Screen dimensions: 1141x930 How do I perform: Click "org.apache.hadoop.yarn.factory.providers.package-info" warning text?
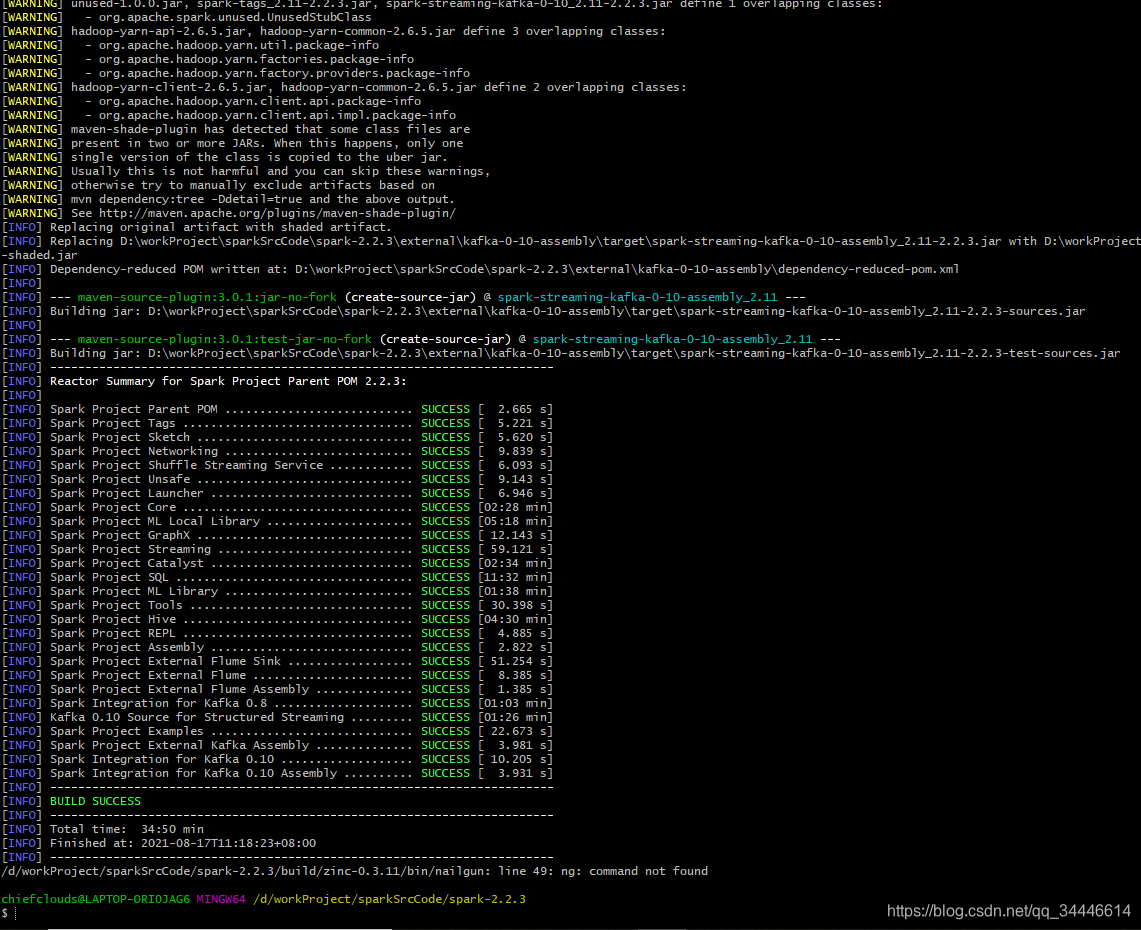[x=285, y=73]
